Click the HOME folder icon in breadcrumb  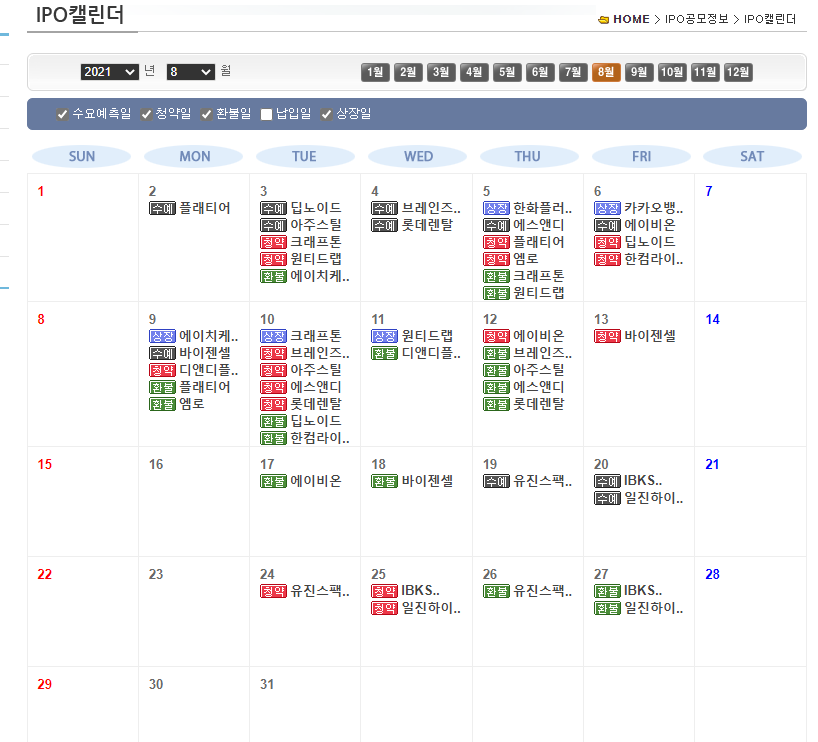604,20
